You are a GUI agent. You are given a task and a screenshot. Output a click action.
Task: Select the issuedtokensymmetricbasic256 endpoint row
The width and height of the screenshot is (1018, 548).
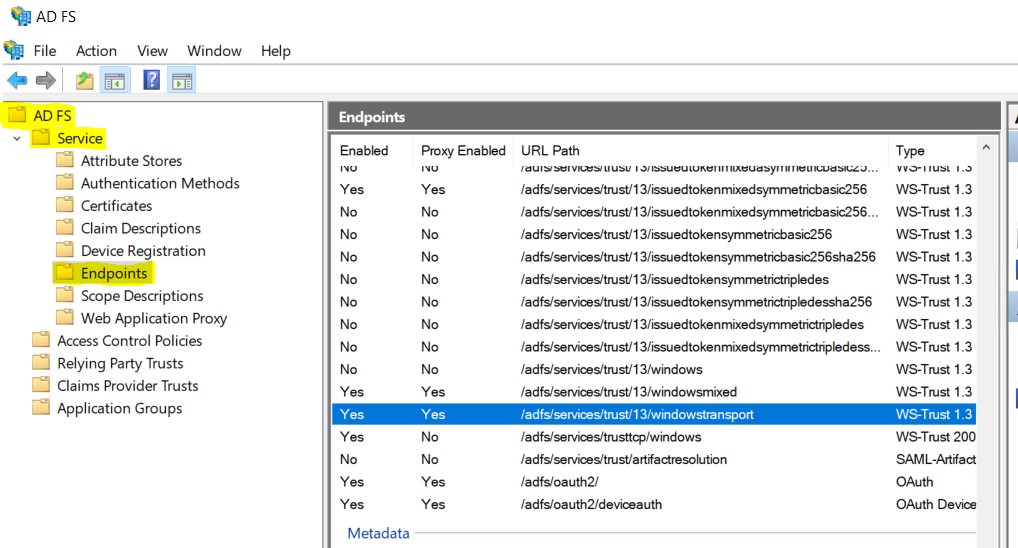[654, 234]
